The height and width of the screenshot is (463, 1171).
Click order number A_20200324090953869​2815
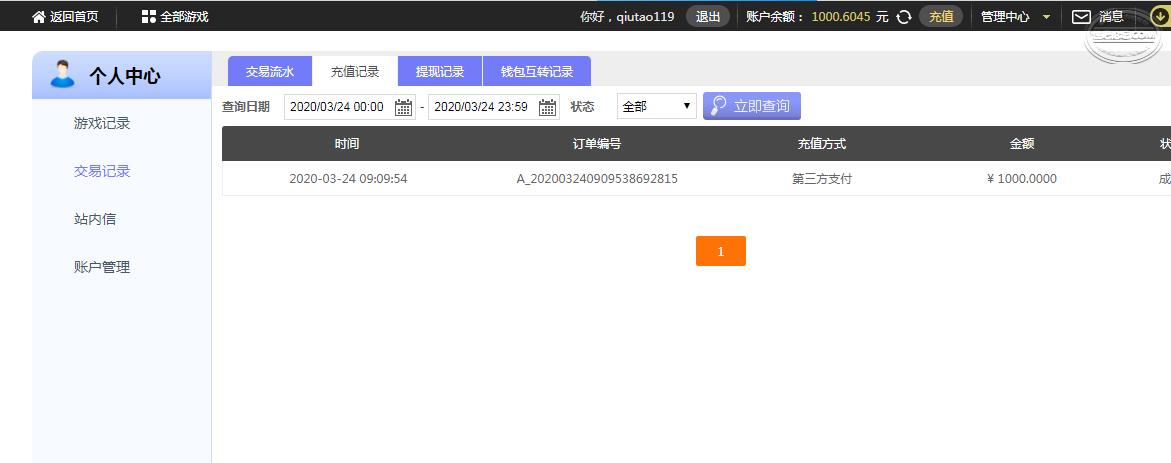[x=597, y=178]
